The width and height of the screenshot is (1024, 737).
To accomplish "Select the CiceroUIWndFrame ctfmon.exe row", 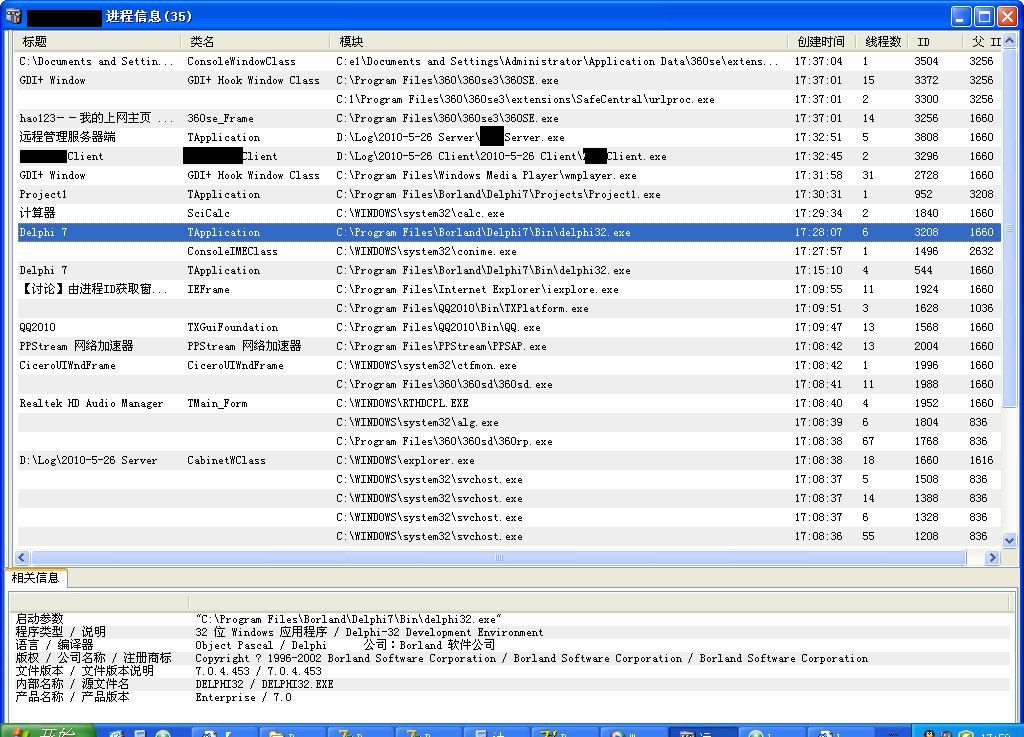I will point(509,366).
